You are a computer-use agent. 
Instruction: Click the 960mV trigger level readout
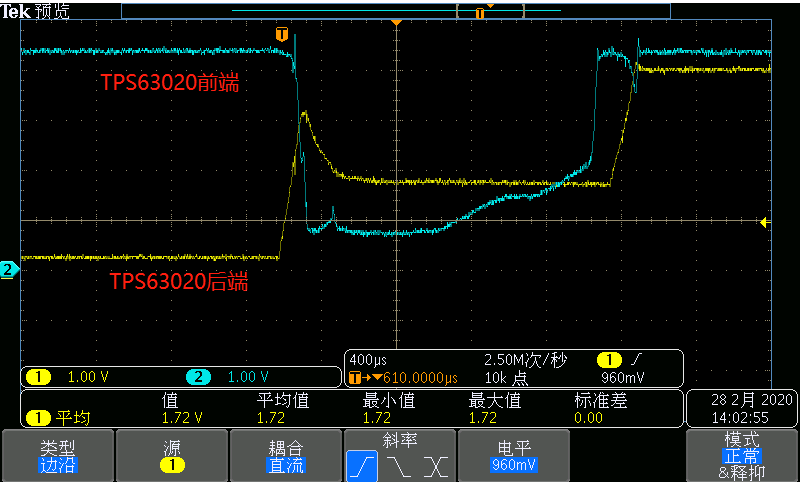click(622, 378)
